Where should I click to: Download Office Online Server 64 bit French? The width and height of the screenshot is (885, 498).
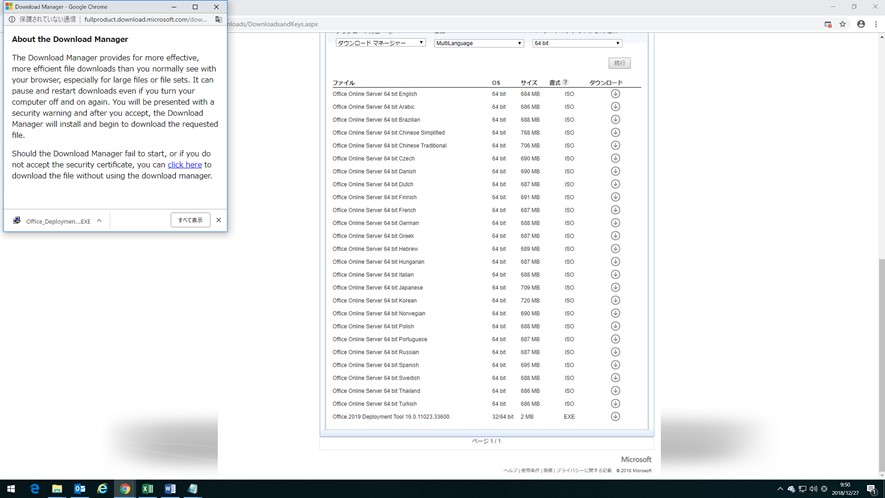(615, 210)
